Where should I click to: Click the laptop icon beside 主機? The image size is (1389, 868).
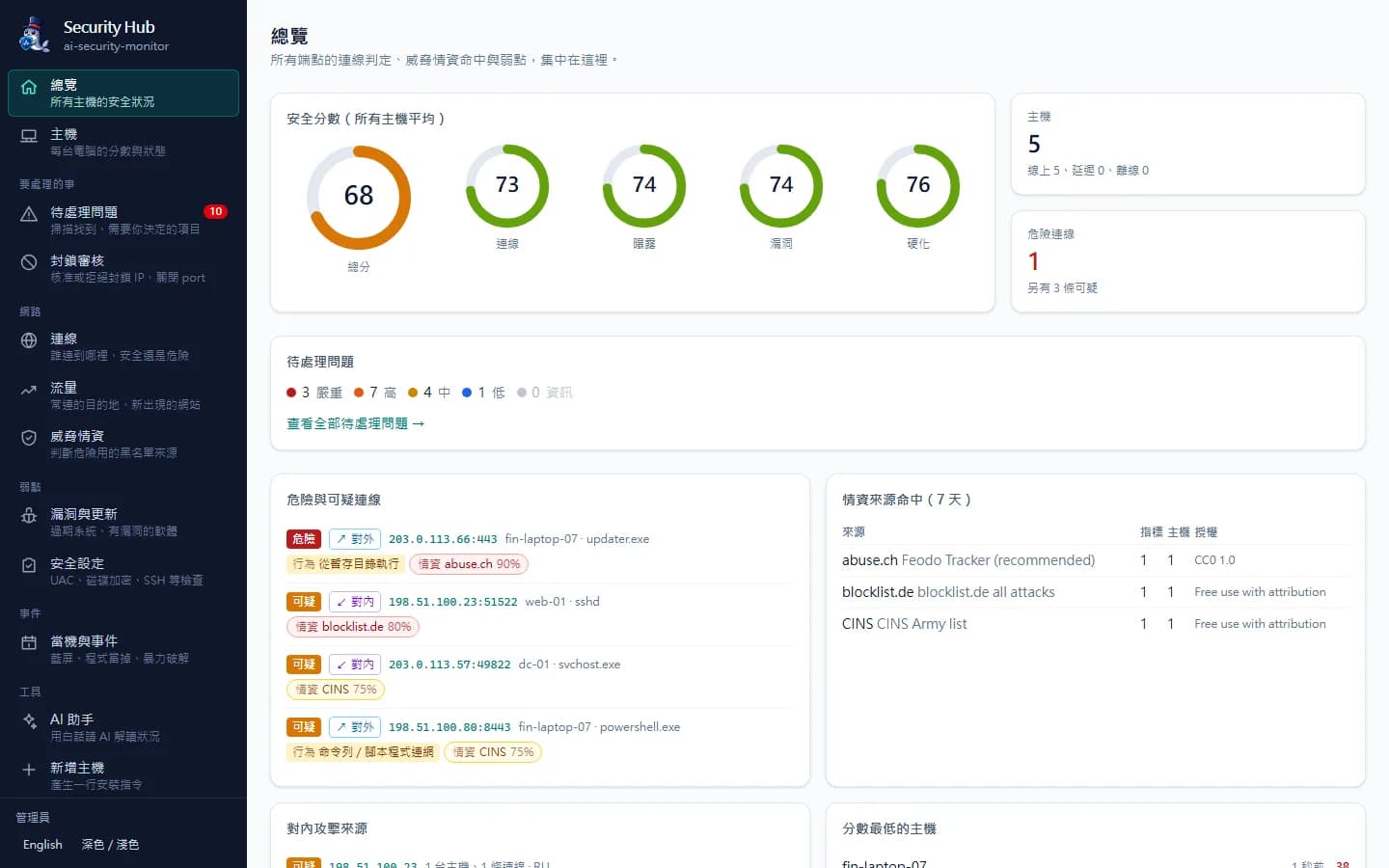point(29,136)
